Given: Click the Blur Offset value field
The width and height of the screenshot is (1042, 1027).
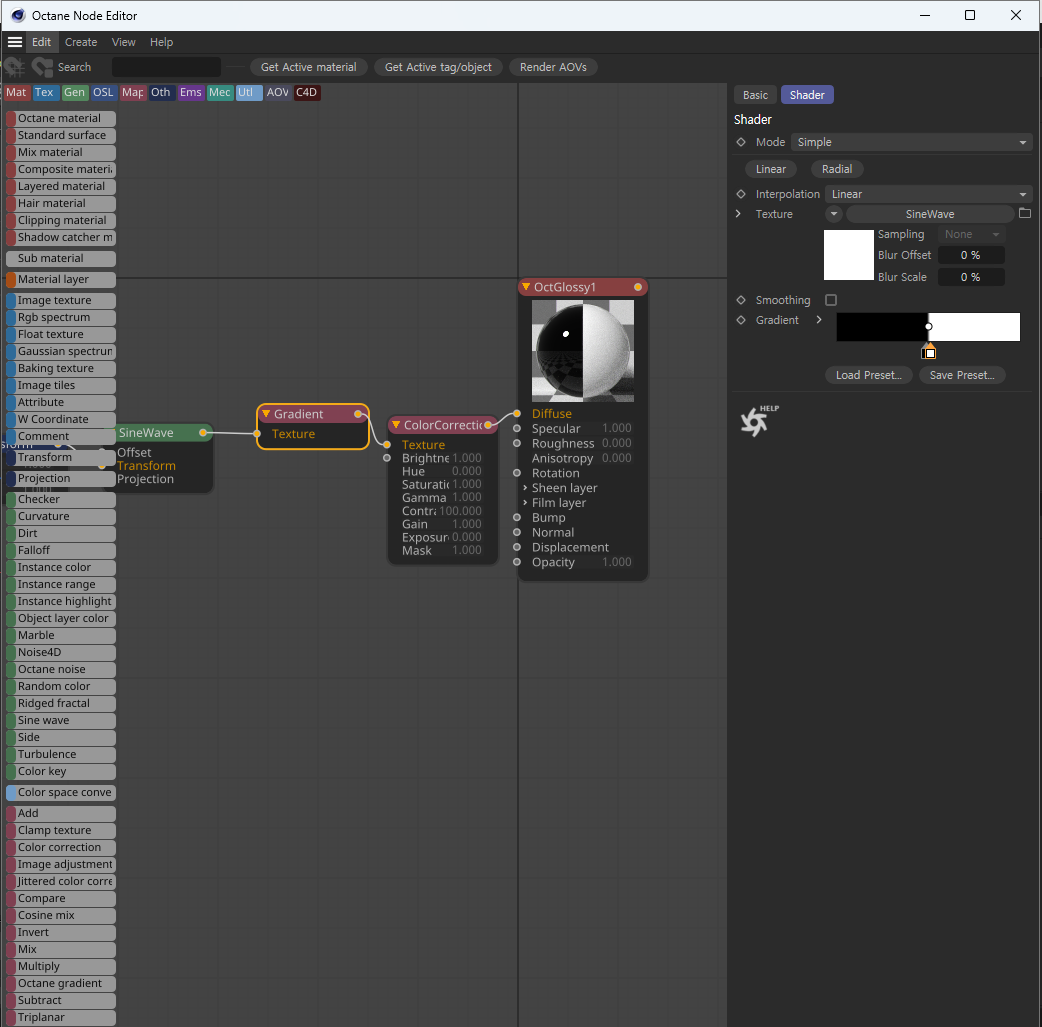Looking at the screenshot, I should [x=971, y=255].
